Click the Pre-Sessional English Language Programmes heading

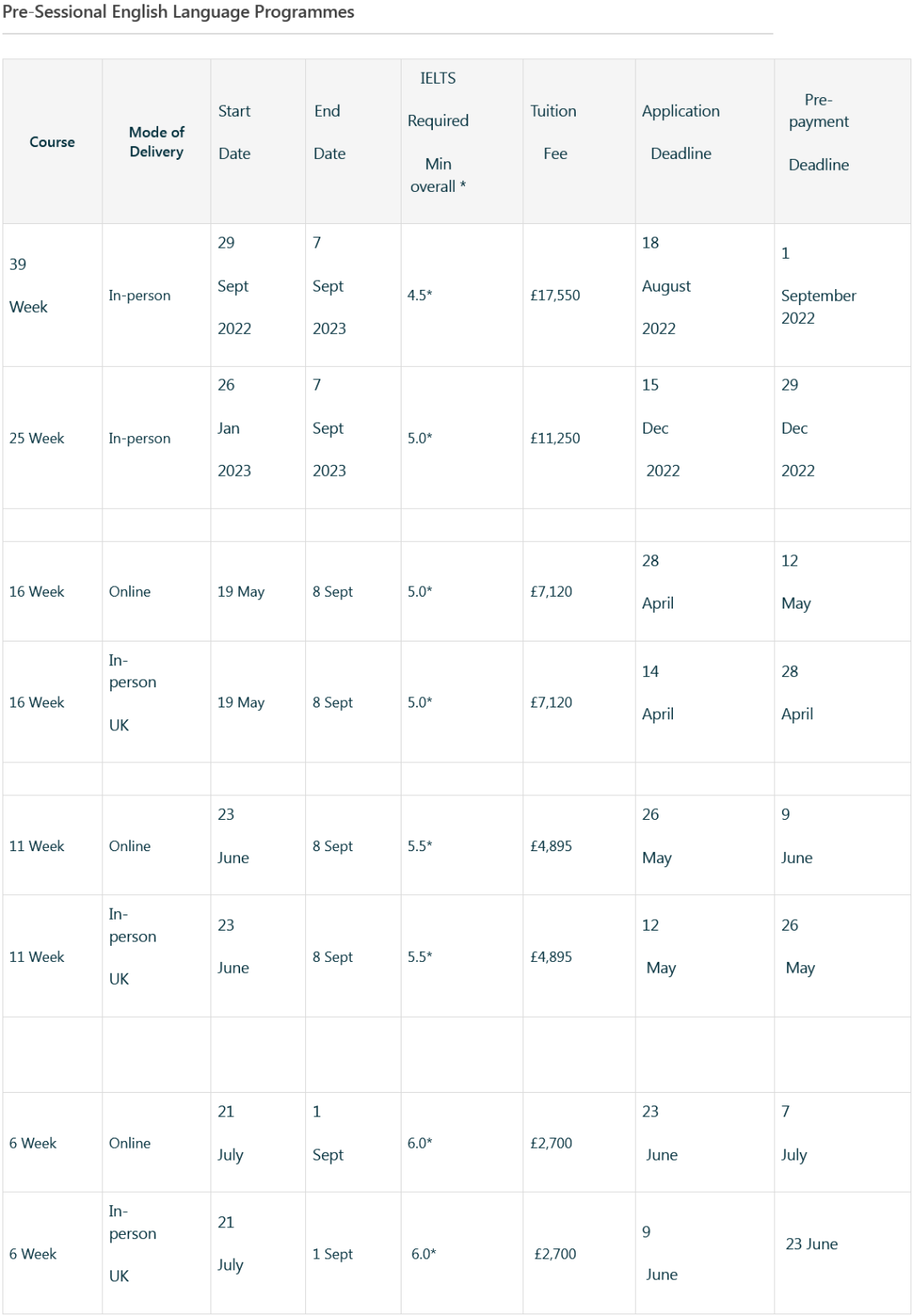point(178,12)
